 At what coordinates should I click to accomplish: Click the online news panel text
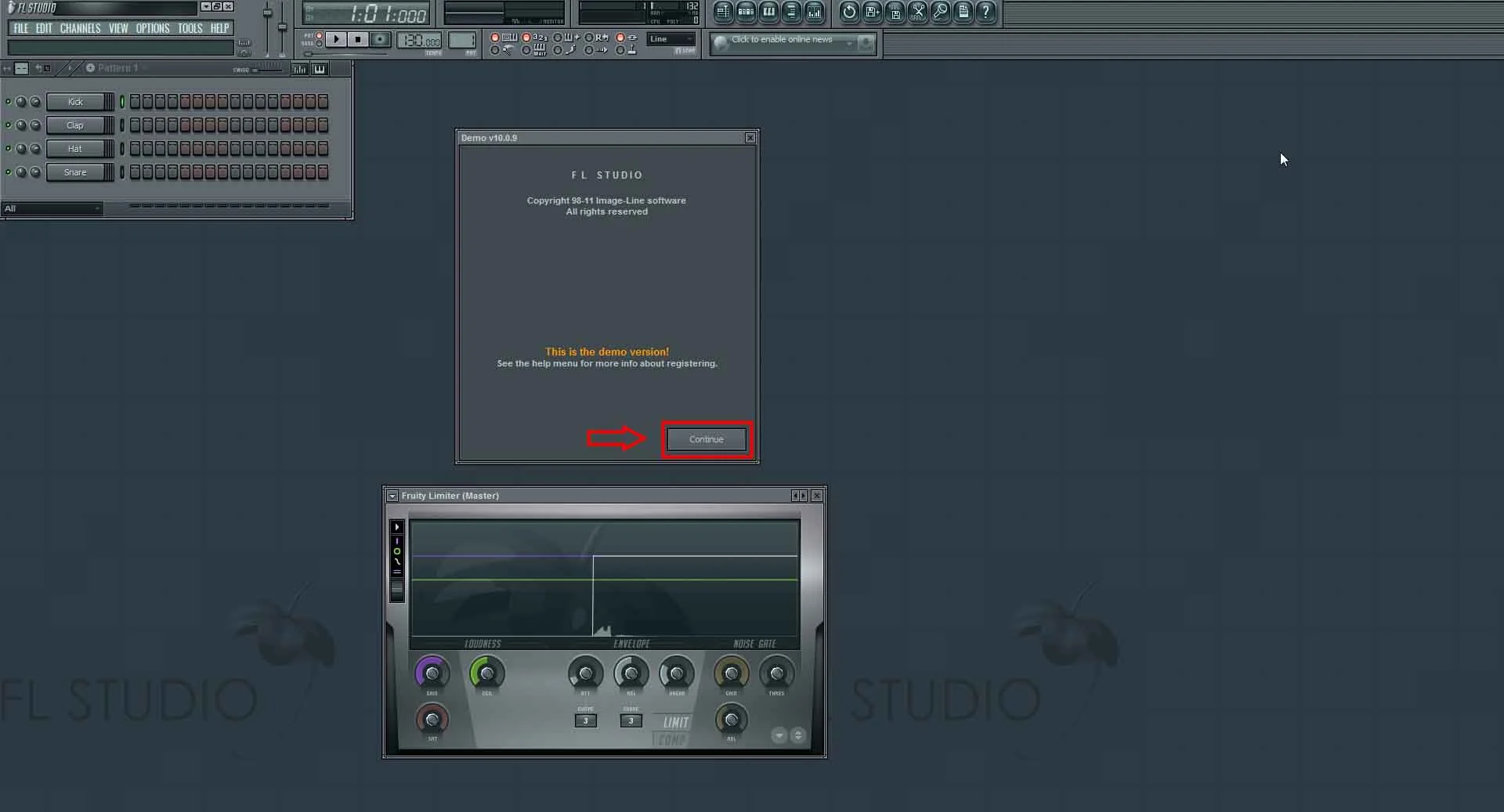[x=782, y=39]
